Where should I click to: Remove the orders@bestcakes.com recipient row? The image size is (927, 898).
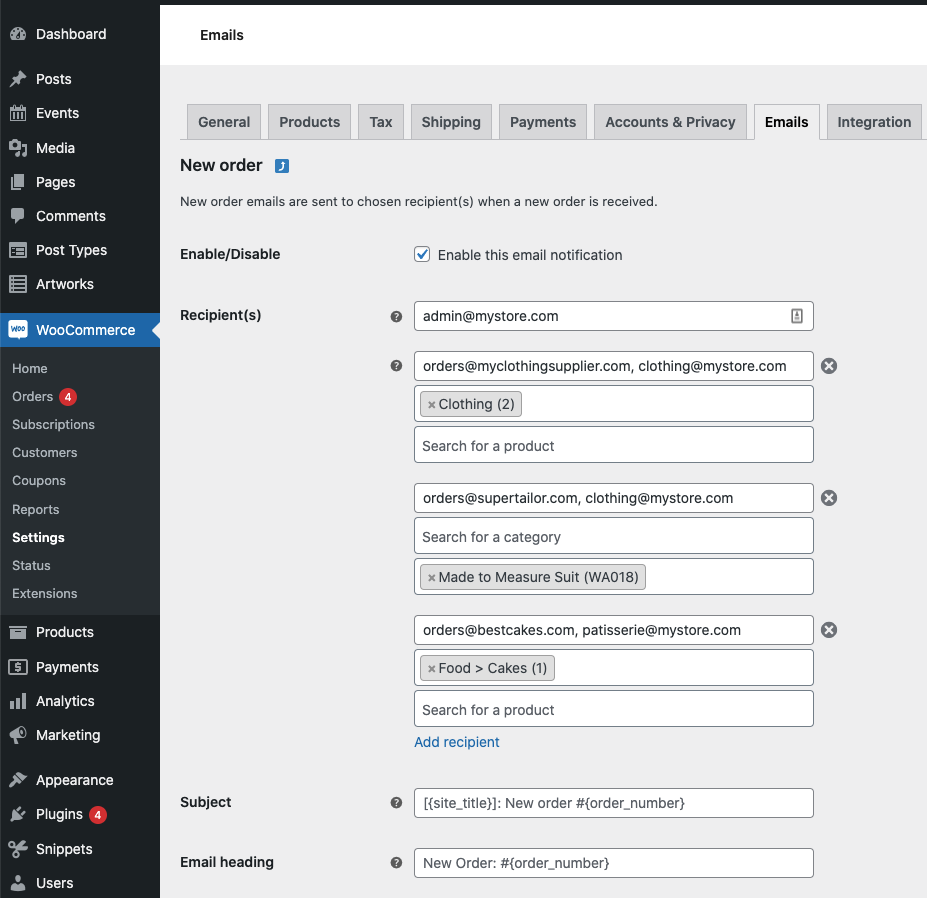828,629
